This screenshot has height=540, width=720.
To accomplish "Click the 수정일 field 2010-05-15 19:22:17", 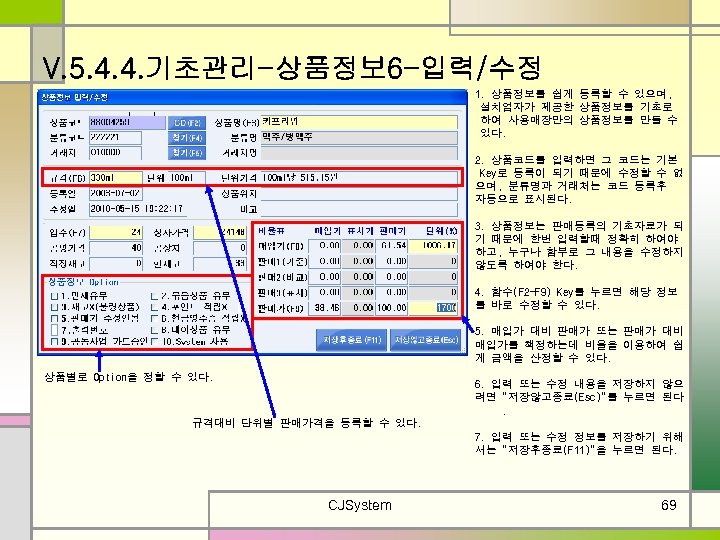I will 138,209.
